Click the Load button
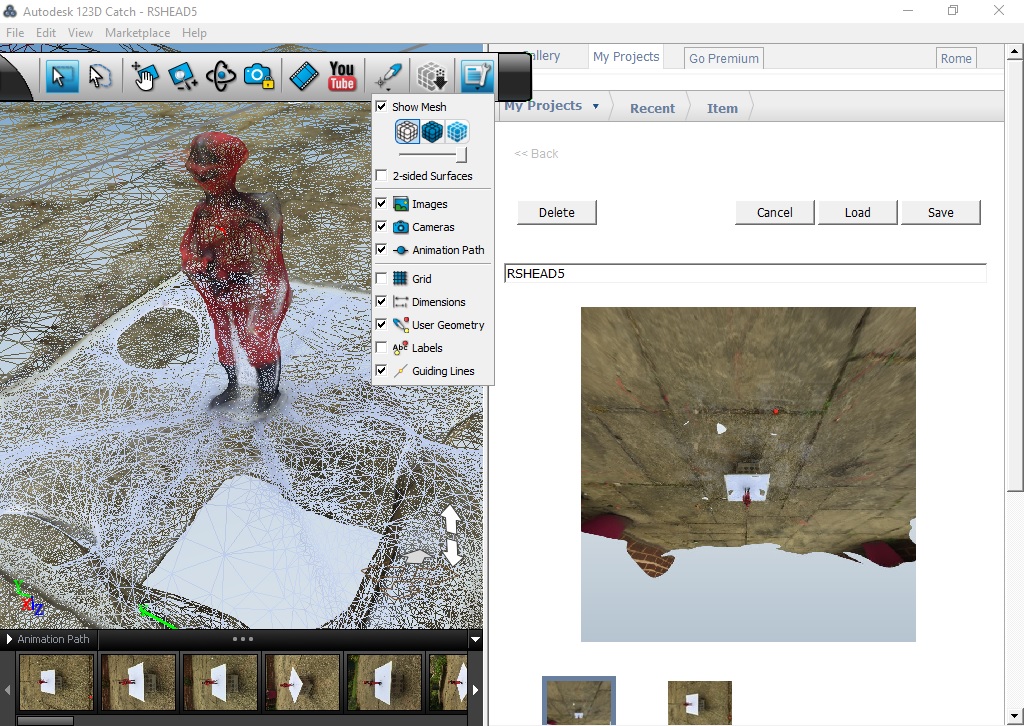1024x726 pixels. tap(857, 212)
